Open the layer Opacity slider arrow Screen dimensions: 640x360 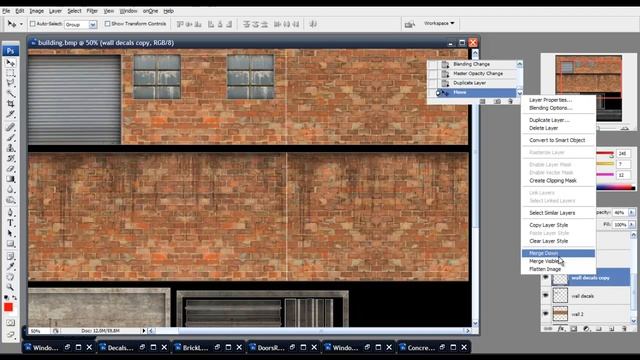[631, 213]
